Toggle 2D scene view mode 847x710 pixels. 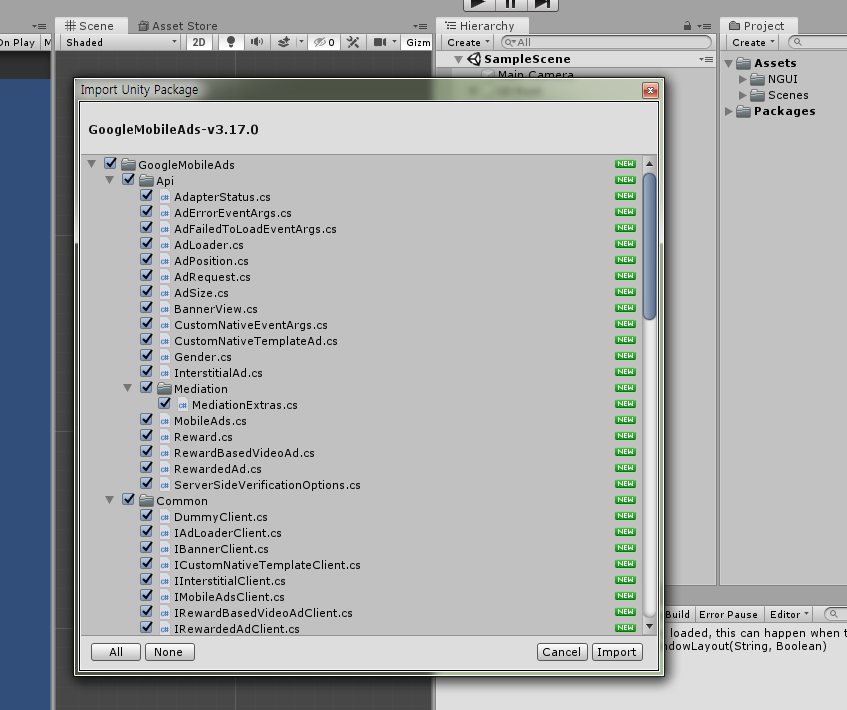pos(199,42)
